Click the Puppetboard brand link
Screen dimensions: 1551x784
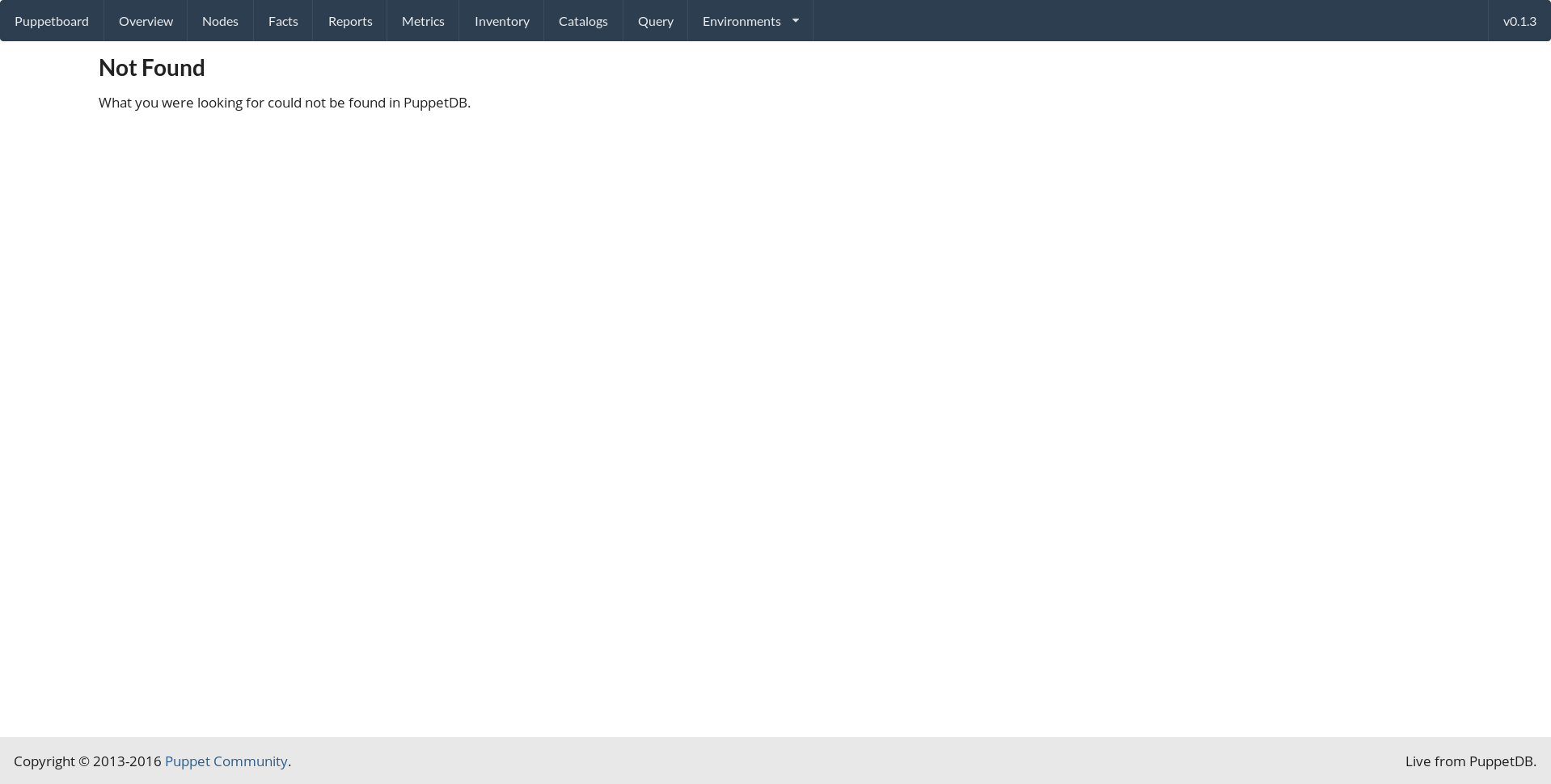tap(52, 21)
